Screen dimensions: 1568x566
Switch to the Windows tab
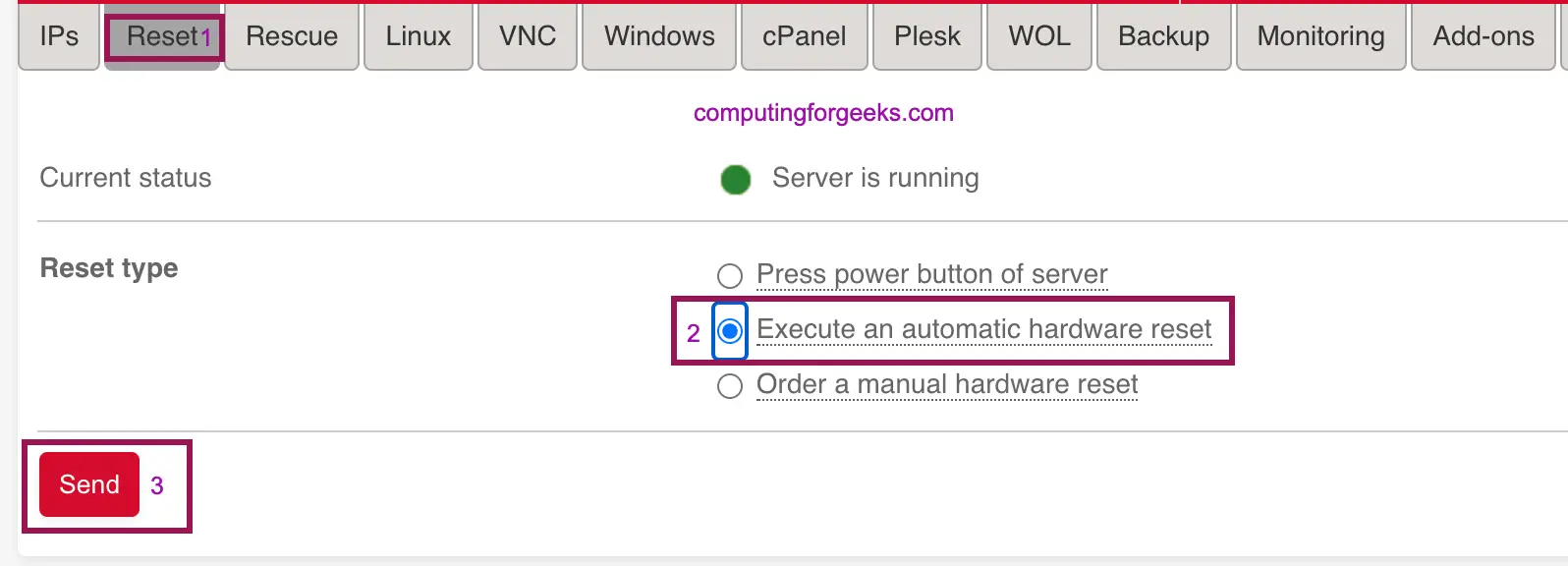coord(658,36)
